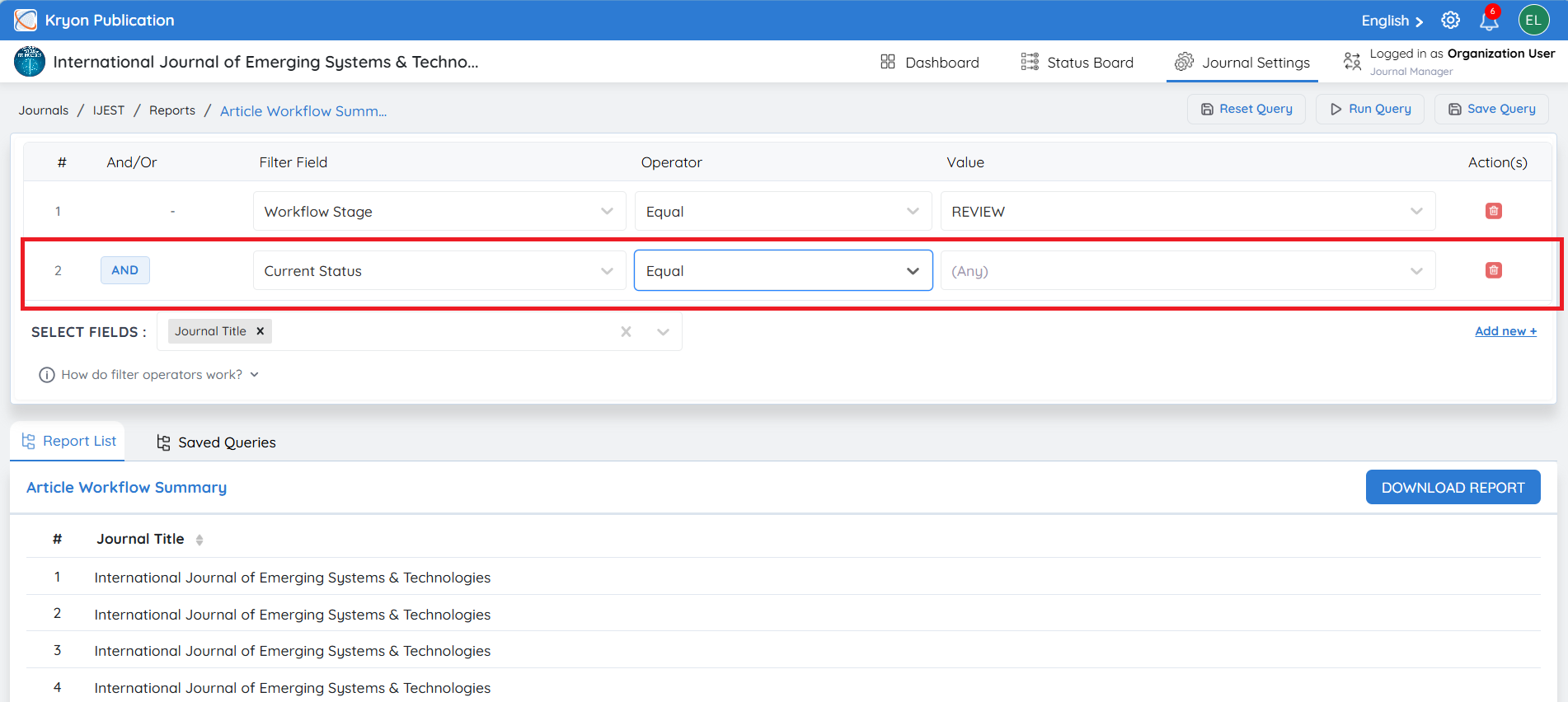Screen dimensions: 1568x702
Task: Click the Article Workflow Summ... breadcrumb
Action: pyautogui.click(x=303, y=111)
